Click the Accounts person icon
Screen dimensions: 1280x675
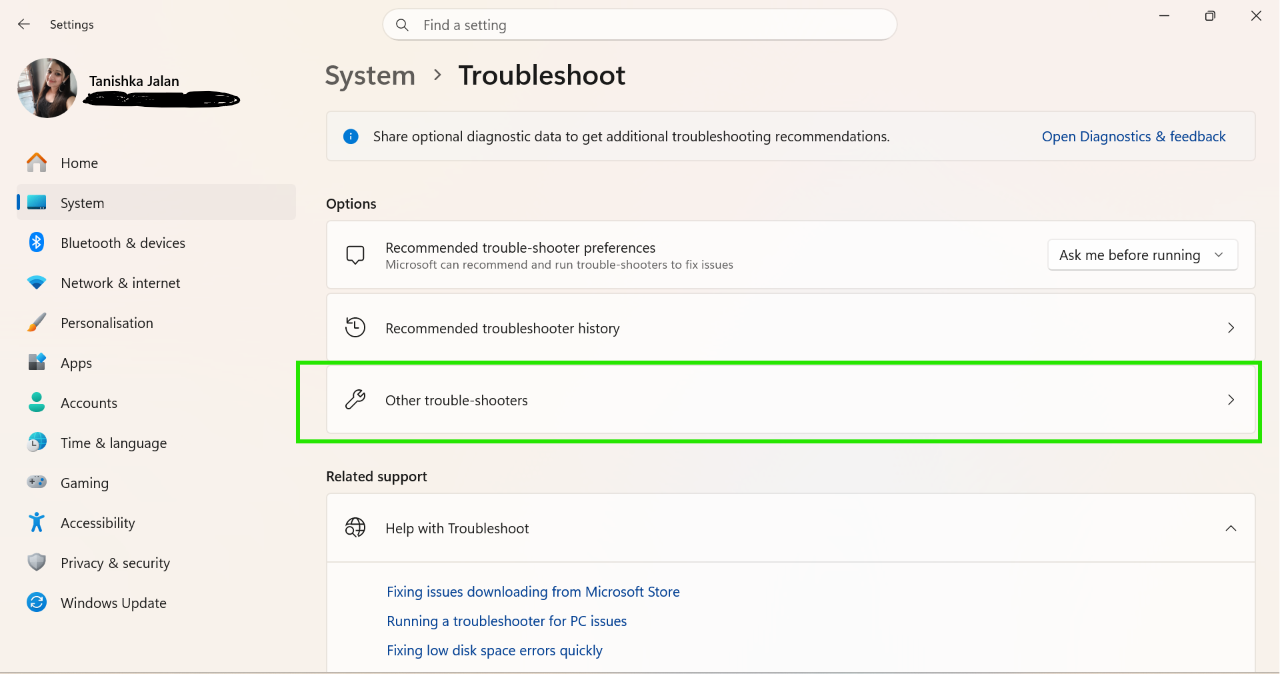pos(37,402)
